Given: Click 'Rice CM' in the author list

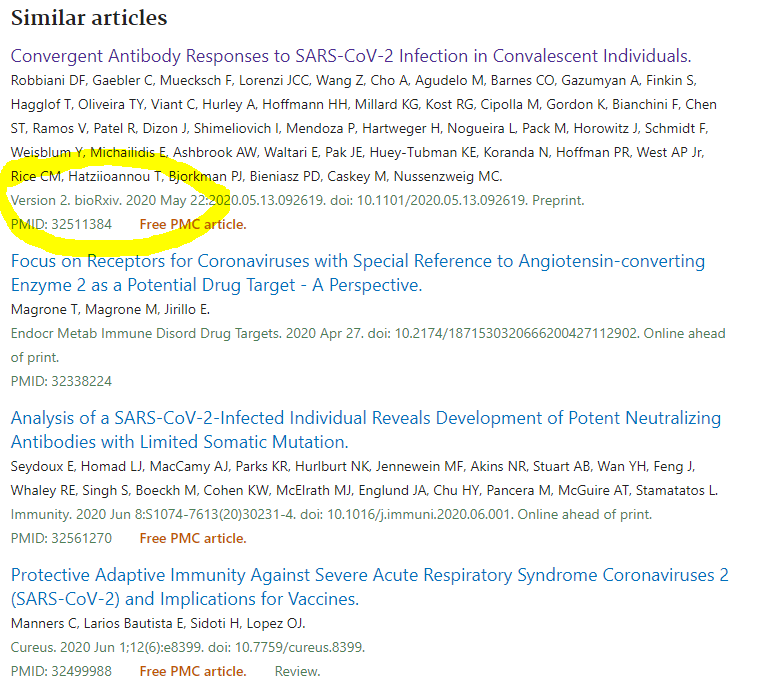Looking at the screenshot, I should pyautogui.click(x=35, y=176).
